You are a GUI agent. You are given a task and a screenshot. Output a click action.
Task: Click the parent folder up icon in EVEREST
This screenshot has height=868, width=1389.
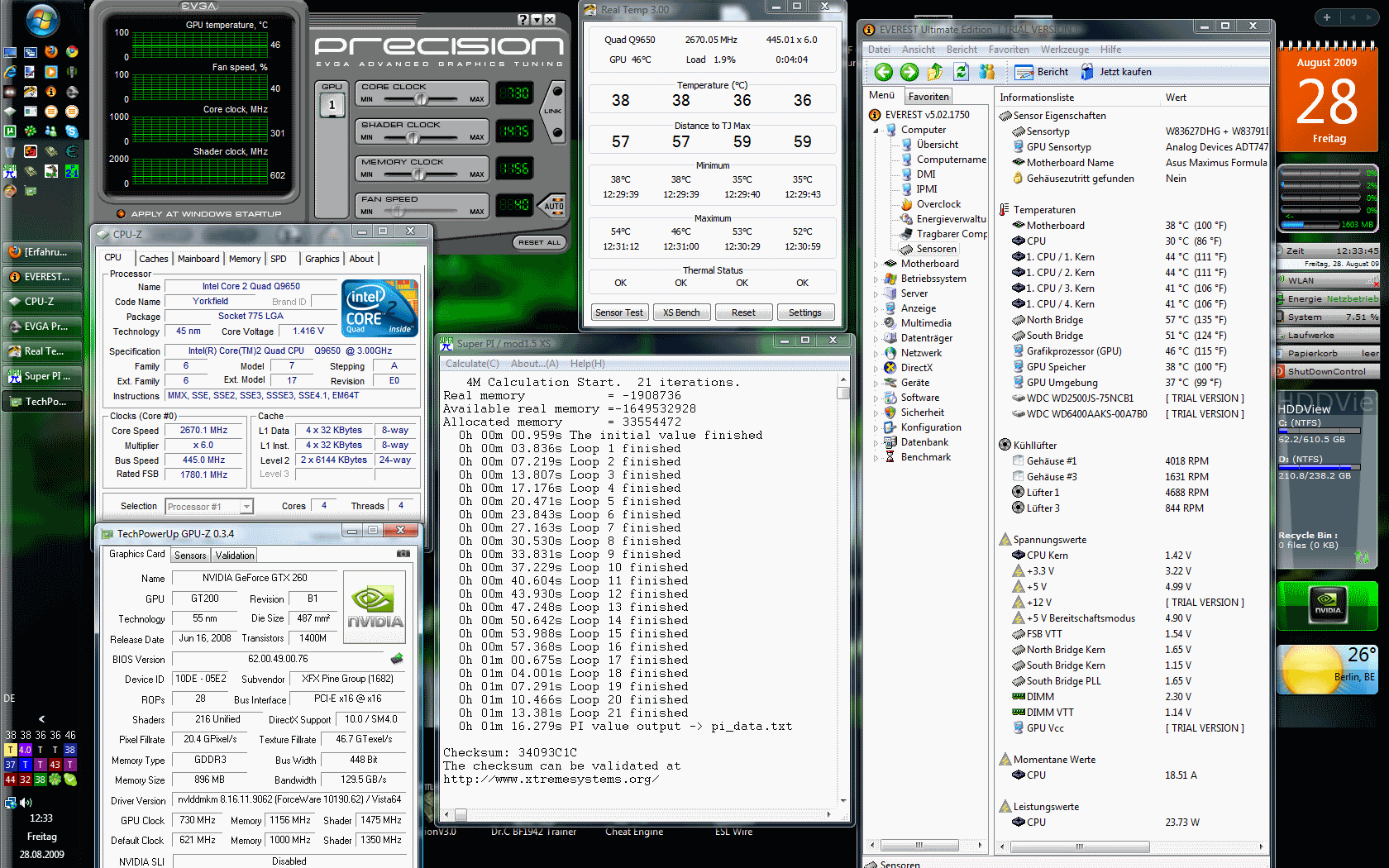click(x=935, y=72)
